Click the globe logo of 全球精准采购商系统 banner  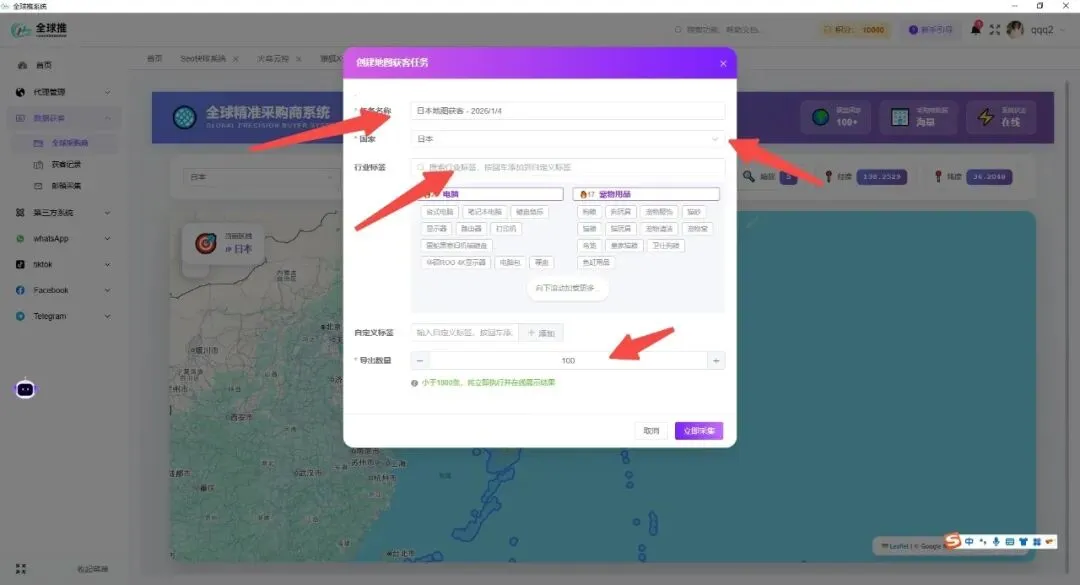point(185,117)
